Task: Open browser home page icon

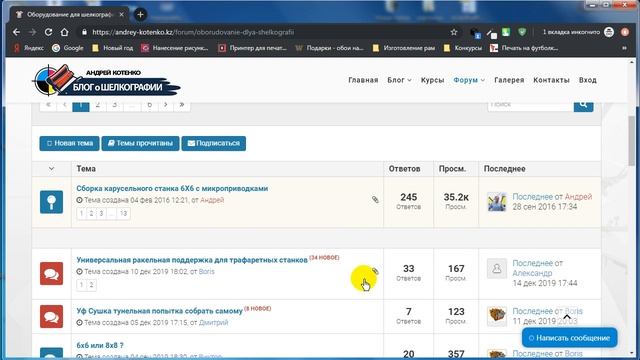Action: coord(64,32)
